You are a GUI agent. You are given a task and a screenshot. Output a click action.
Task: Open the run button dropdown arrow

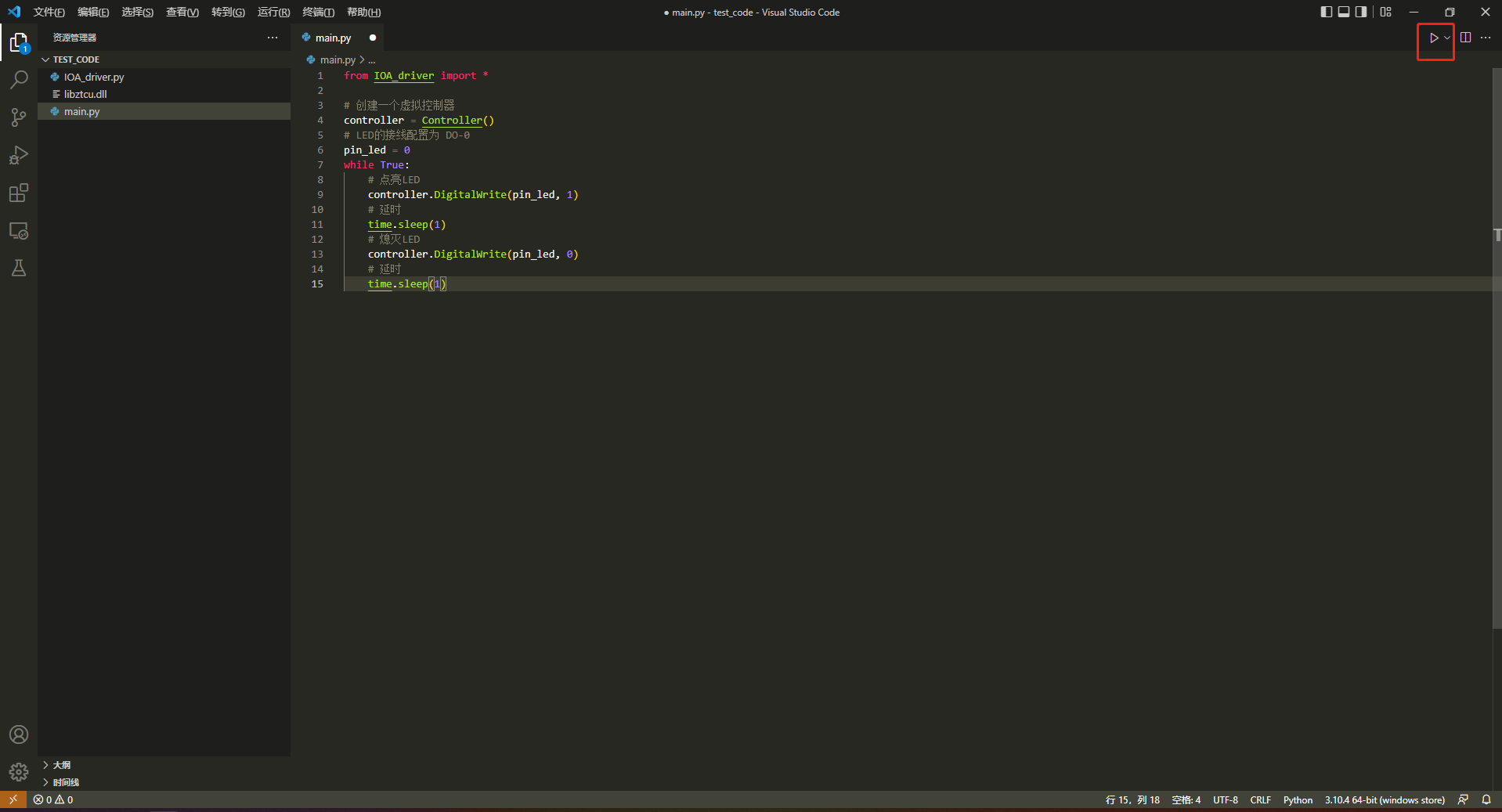click(x=1447, y=38)
